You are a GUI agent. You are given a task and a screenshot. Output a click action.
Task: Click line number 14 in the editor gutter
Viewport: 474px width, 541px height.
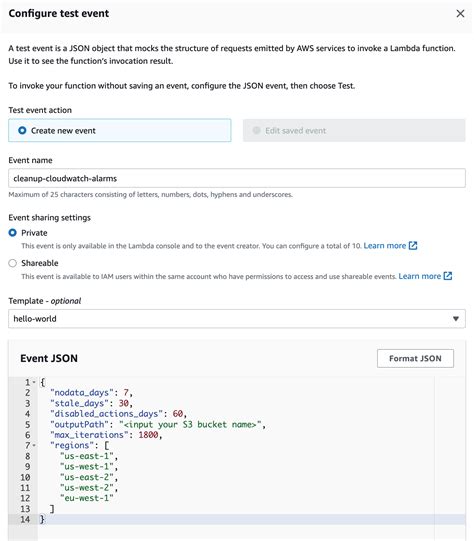click(x=25, y=519)
